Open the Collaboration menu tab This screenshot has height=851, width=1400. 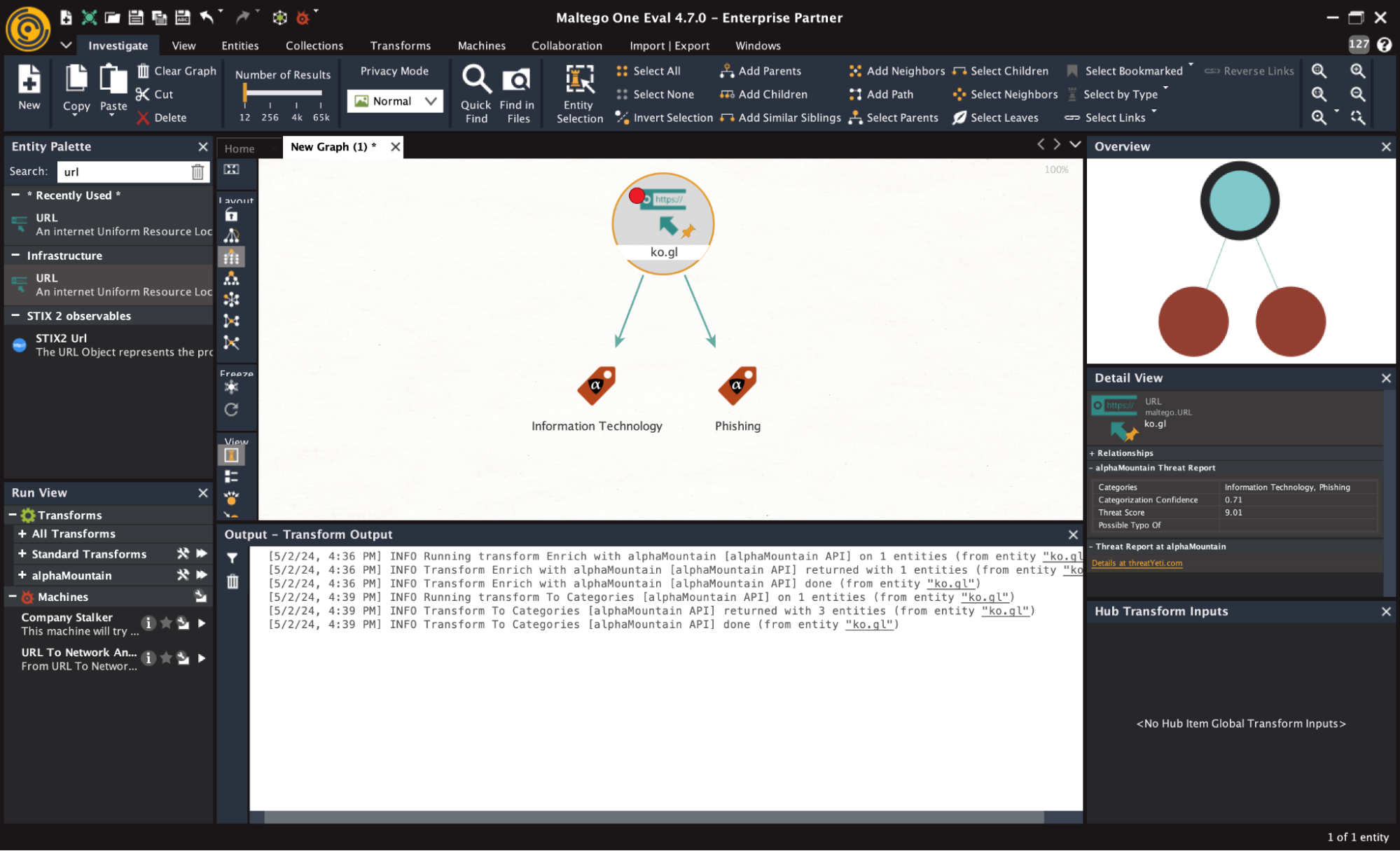pos(567,46)
